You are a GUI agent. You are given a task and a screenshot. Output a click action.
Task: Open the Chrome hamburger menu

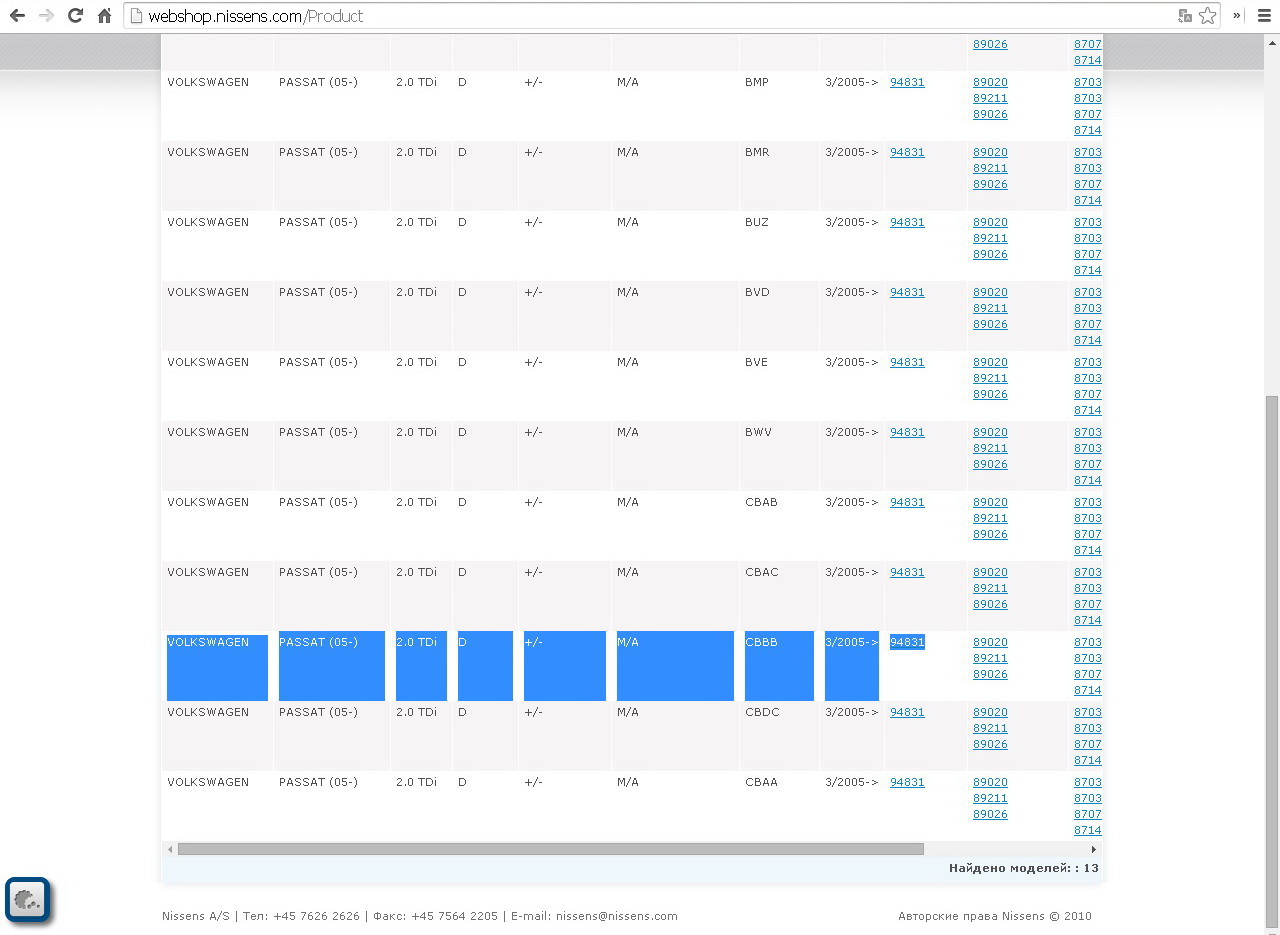(1264, 16)
